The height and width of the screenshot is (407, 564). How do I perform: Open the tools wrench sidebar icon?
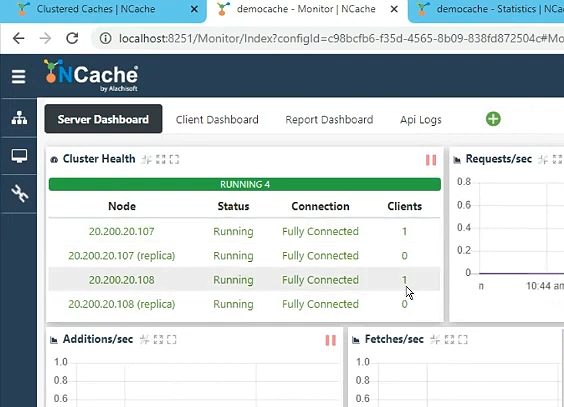(x=19, y=193)
